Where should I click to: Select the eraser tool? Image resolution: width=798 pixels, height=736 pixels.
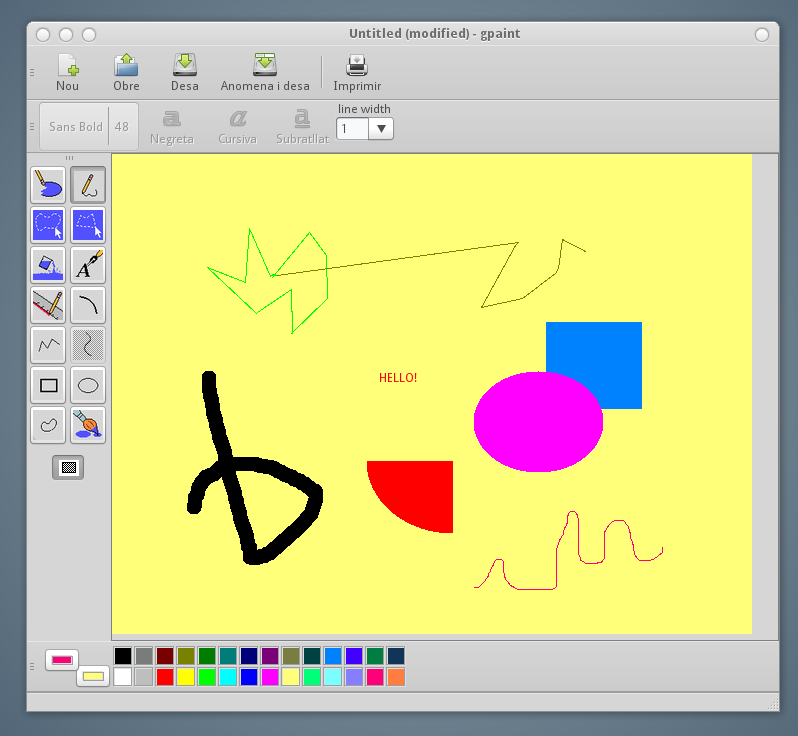48,184
